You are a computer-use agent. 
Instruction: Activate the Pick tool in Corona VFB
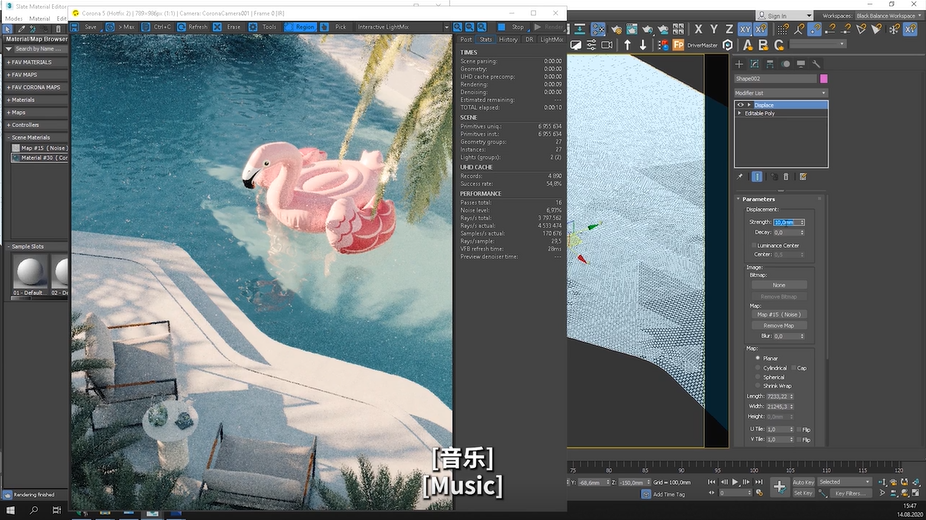point(334,27)
